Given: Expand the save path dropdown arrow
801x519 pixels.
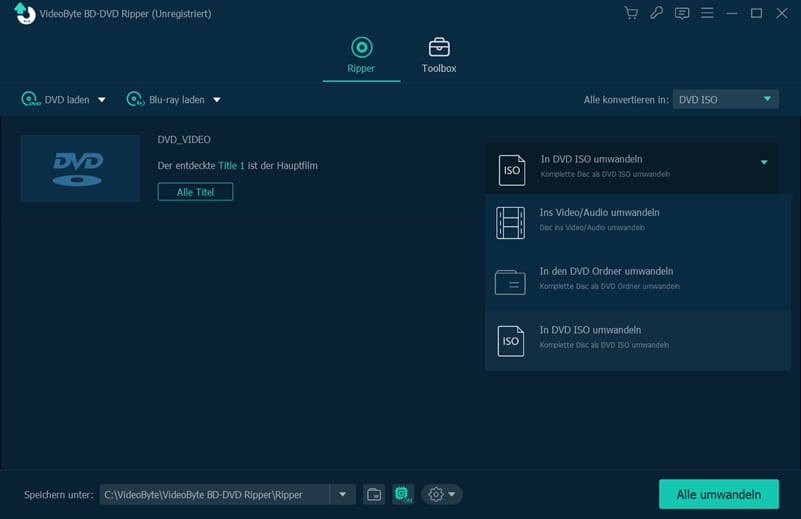Looking at the screenshot, I should point(343,494).
